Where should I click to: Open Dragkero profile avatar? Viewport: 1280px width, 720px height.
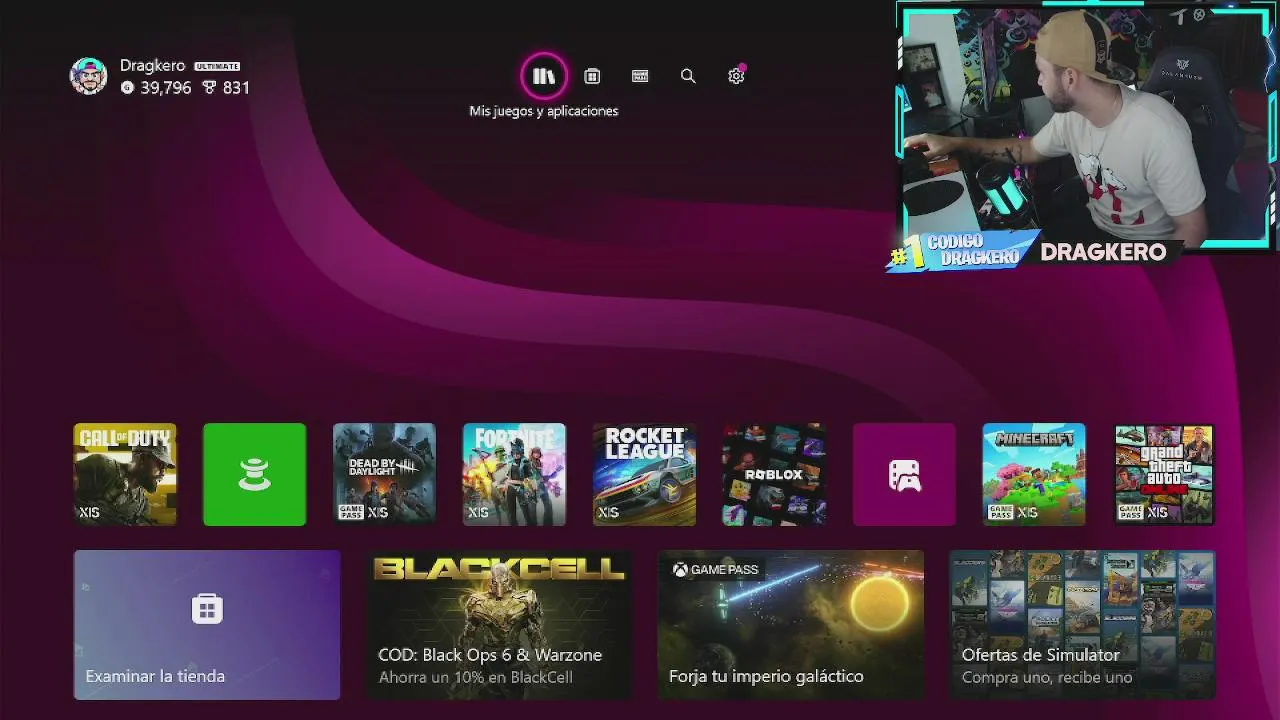(x=88, y=76)
